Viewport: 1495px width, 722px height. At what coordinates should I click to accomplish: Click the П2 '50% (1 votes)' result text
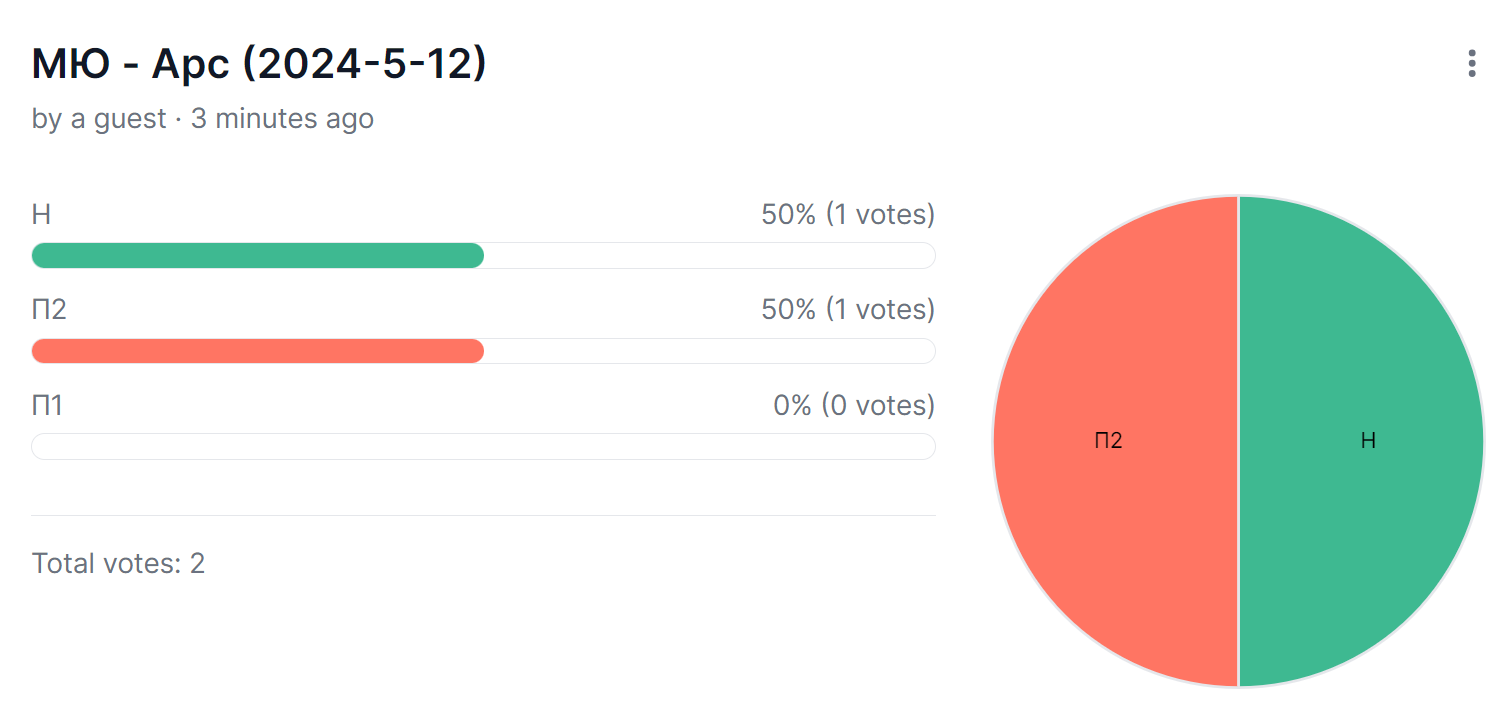coord(848,309)
